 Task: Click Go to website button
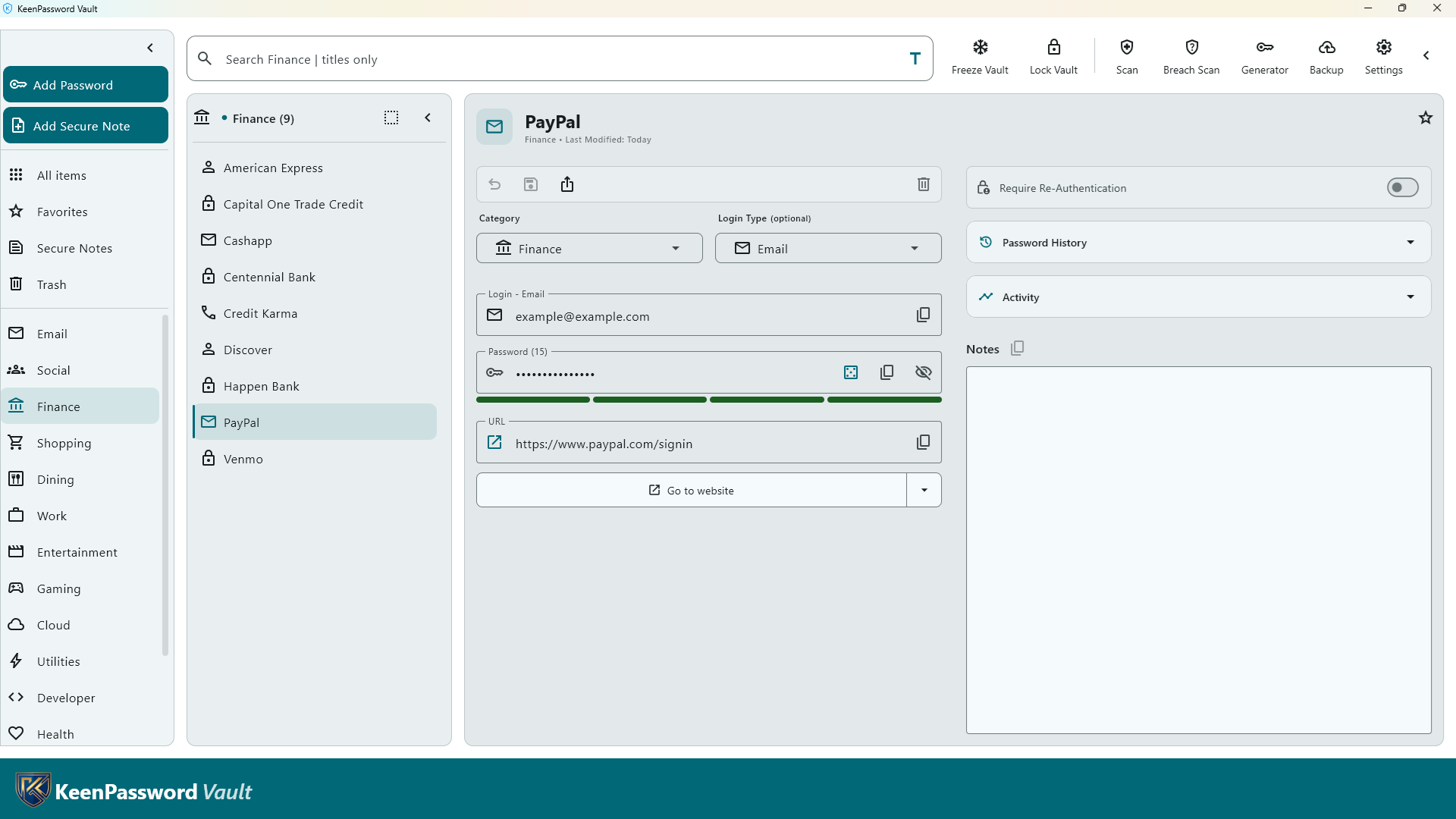(691, 490)
